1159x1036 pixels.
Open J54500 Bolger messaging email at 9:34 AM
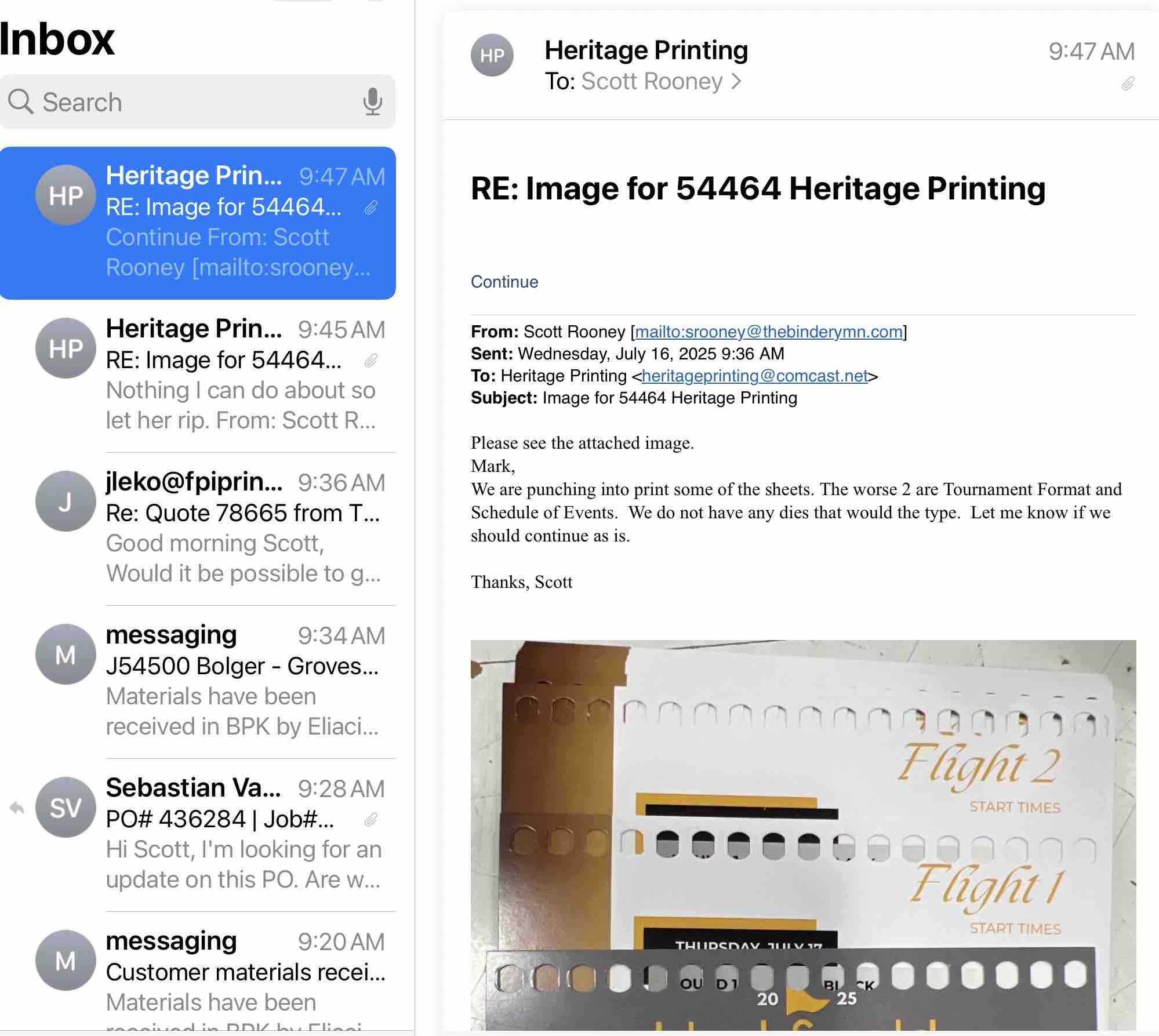244,682
